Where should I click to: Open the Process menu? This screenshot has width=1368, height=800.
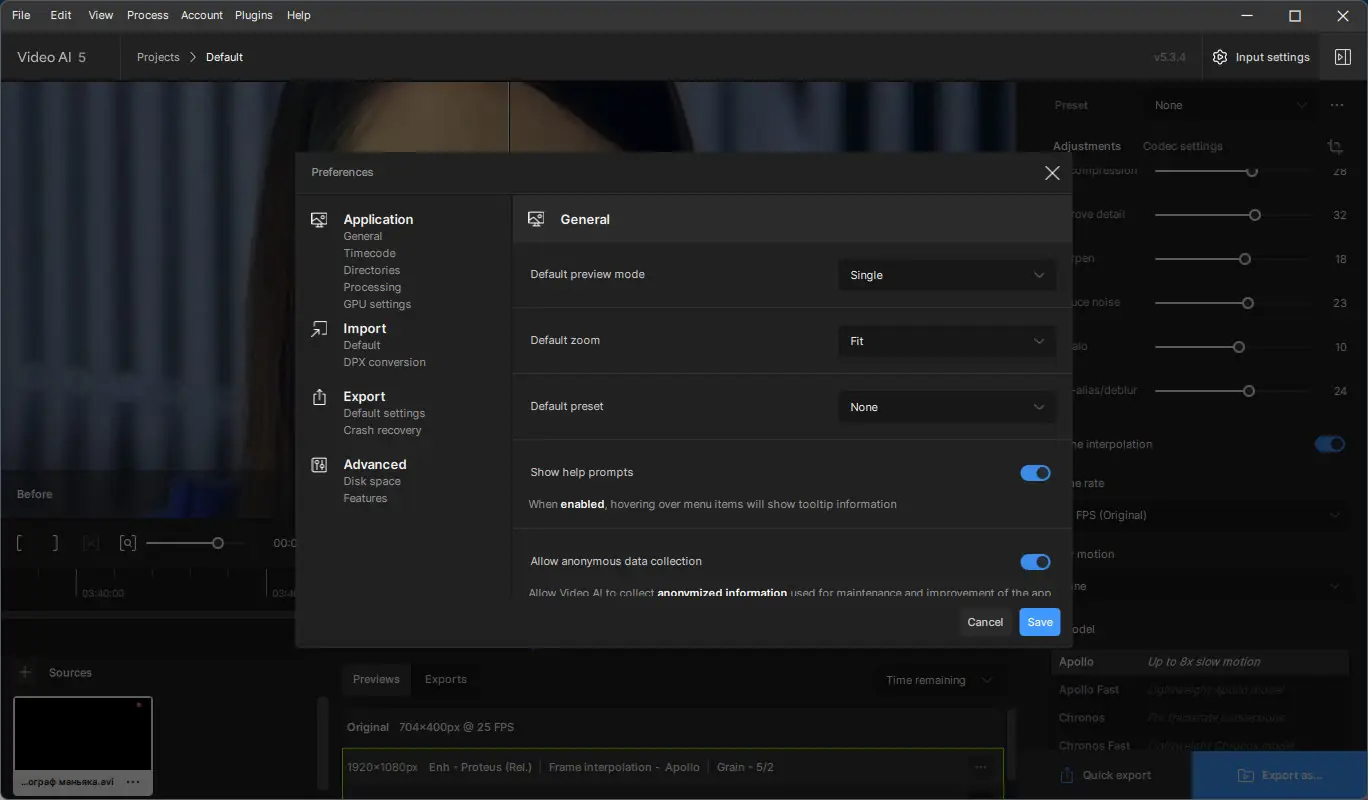pyautogui.click(x=147, y=15)
